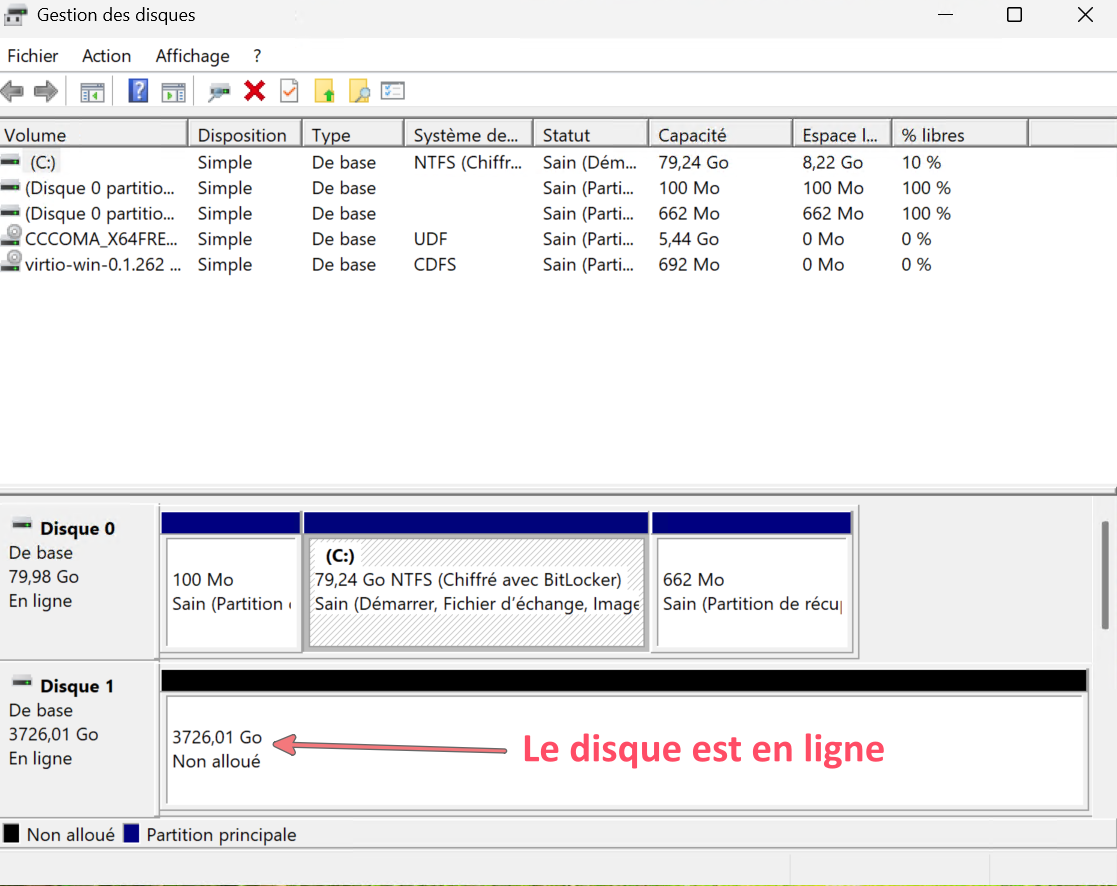Viewport: 1117px width, 886px height.
Task: Click the settings list icon in toolbar
Action: 393,92
